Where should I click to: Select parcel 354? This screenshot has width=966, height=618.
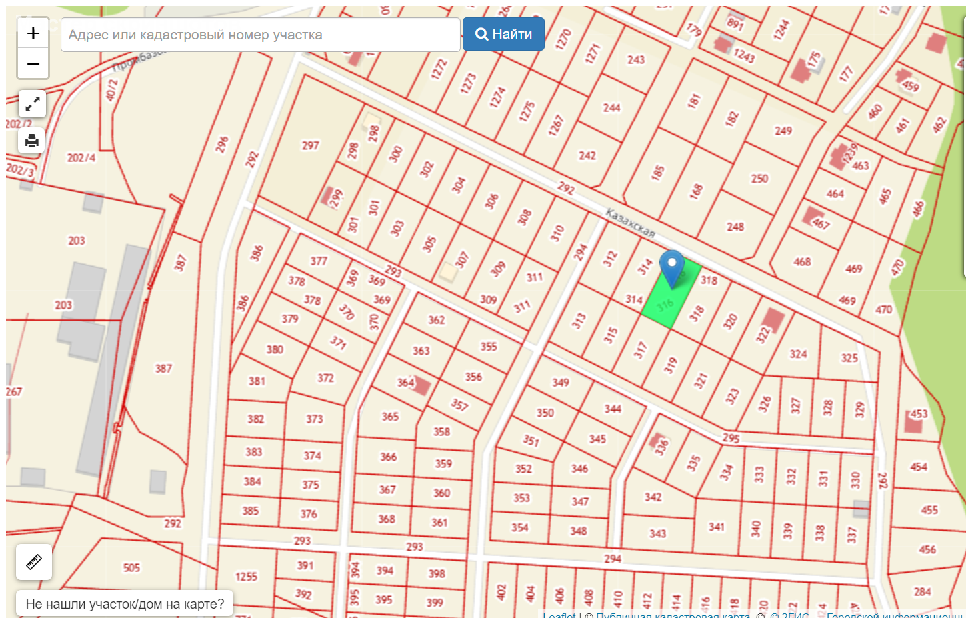click(519, 527)
